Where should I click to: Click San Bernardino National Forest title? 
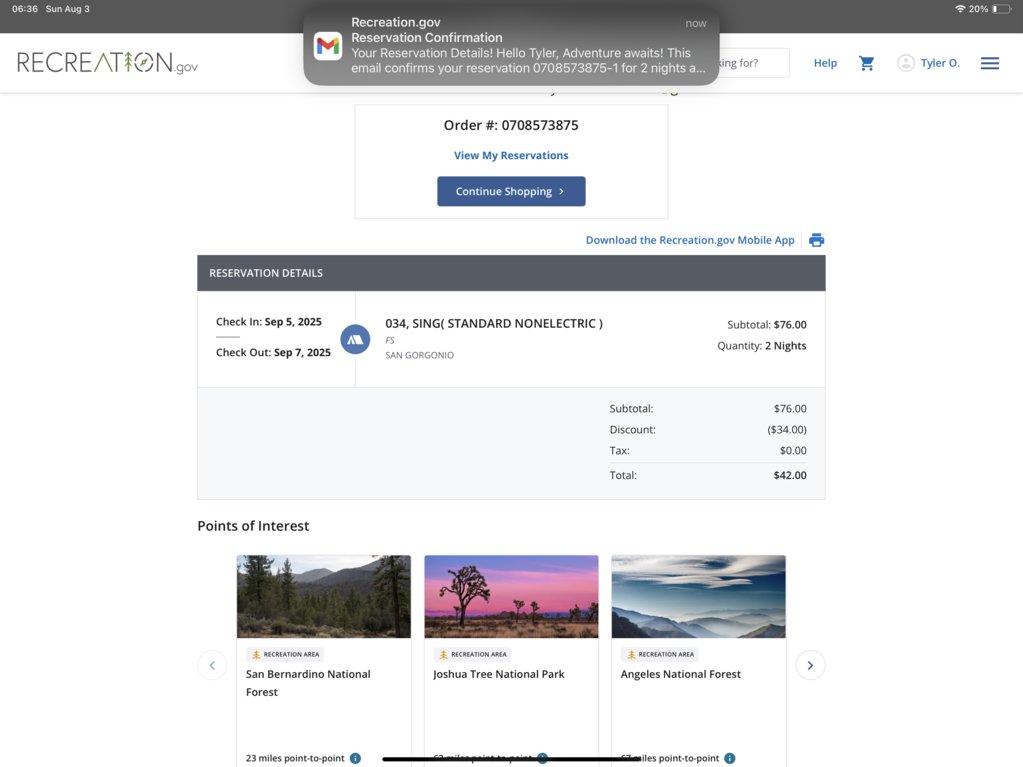pyautogui.click(x=308, y=683)
